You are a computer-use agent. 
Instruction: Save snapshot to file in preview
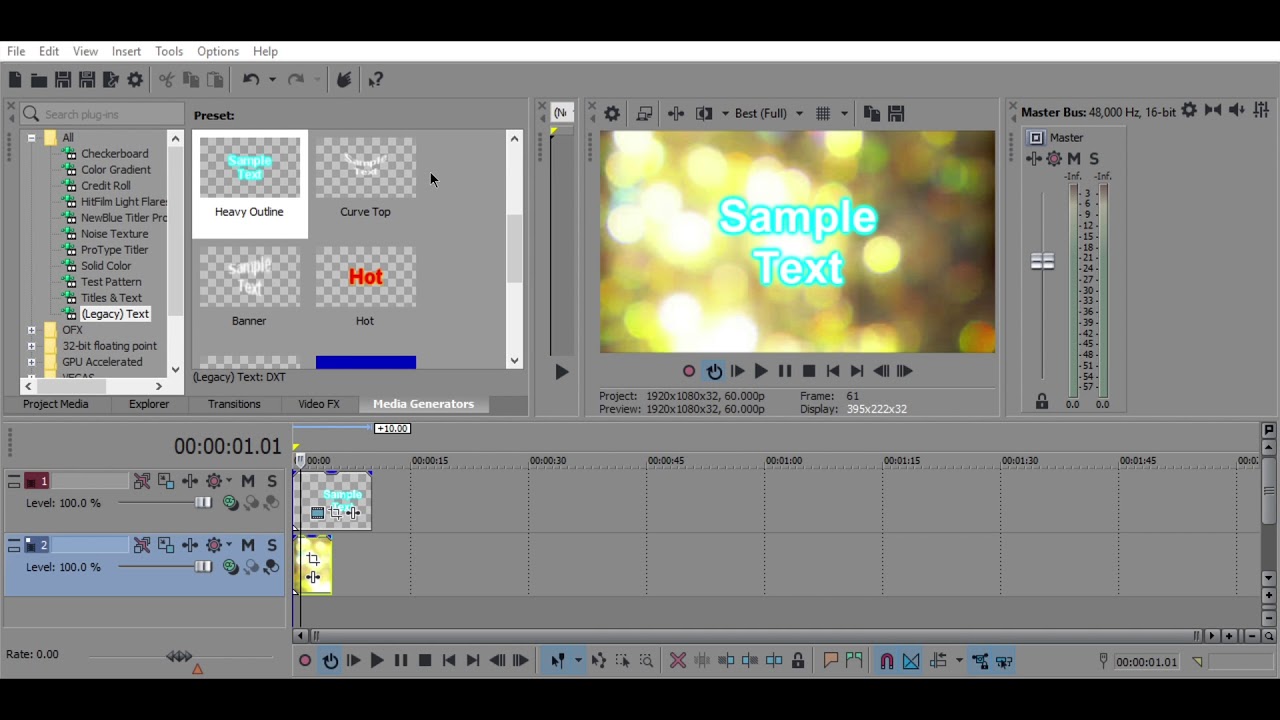coord(896,114)
